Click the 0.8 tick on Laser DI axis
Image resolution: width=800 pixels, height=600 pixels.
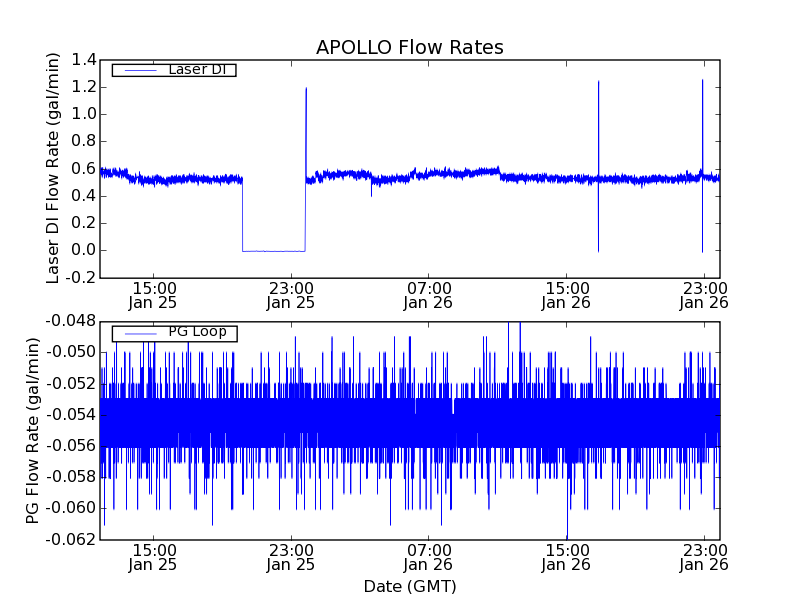point(84,141)
